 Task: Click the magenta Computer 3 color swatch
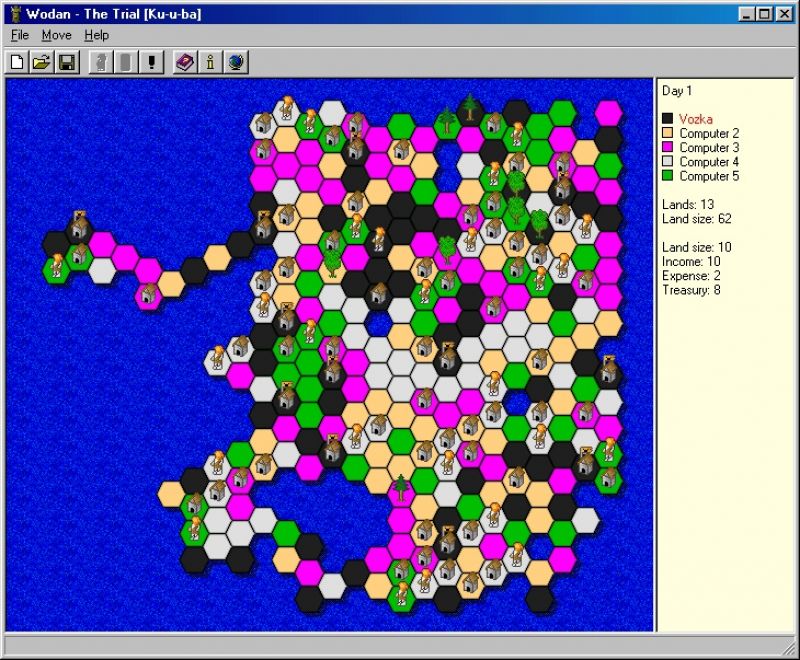[x=667, y=147]
